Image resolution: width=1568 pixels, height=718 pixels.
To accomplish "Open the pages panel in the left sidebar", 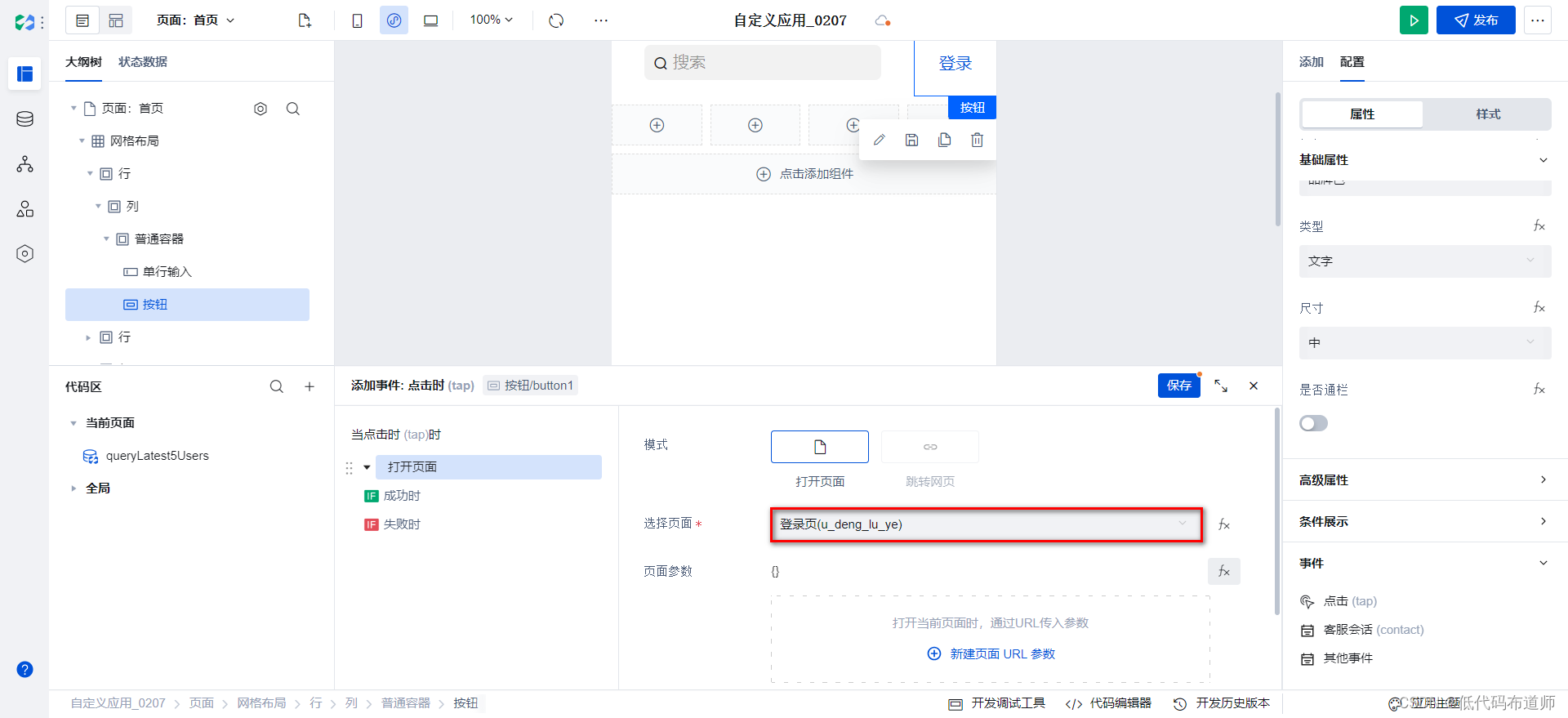I will pyautogui.click(x=24, y=74).
